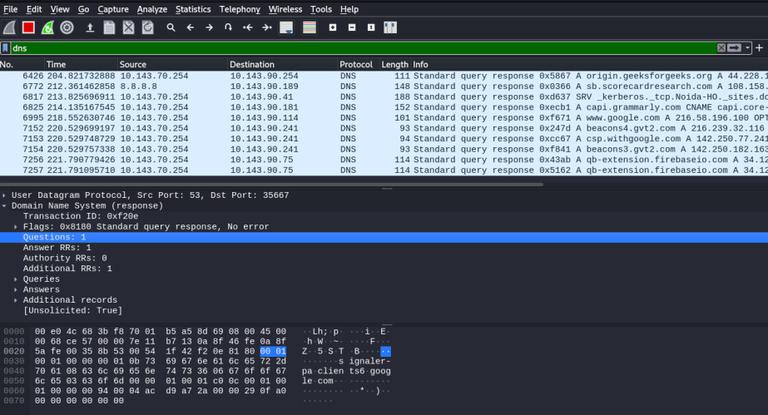
Task: Click the display filter bookmark icon
Action: click(5, 48)
